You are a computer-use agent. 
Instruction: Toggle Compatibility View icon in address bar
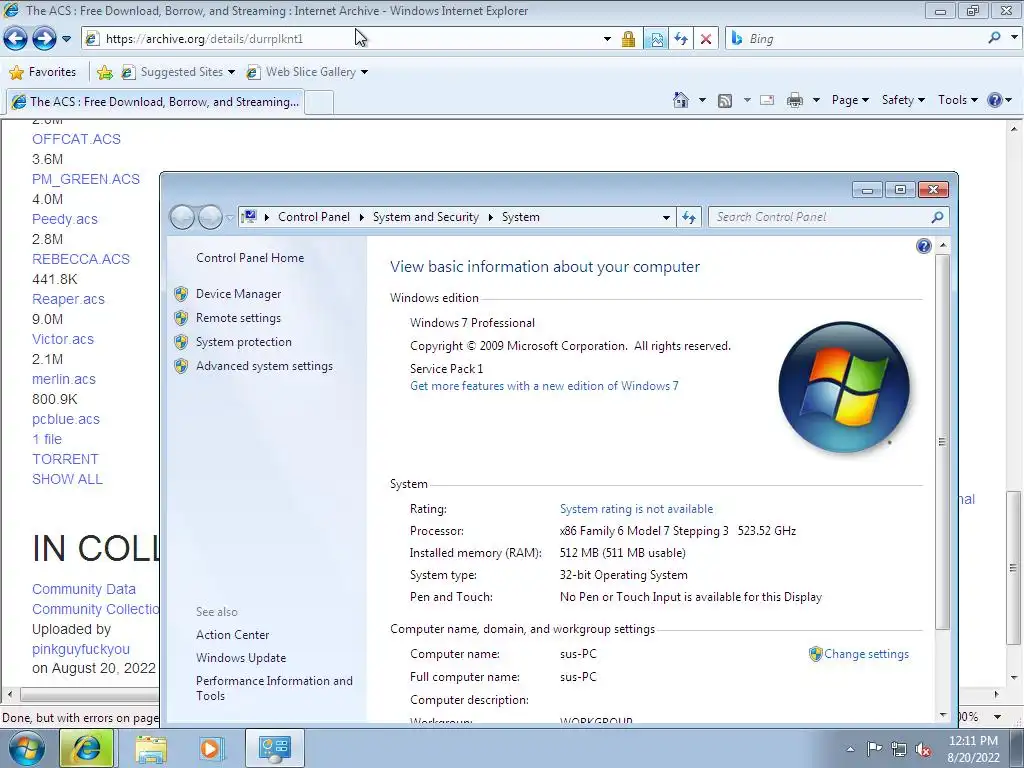click(x=656, y=39)
